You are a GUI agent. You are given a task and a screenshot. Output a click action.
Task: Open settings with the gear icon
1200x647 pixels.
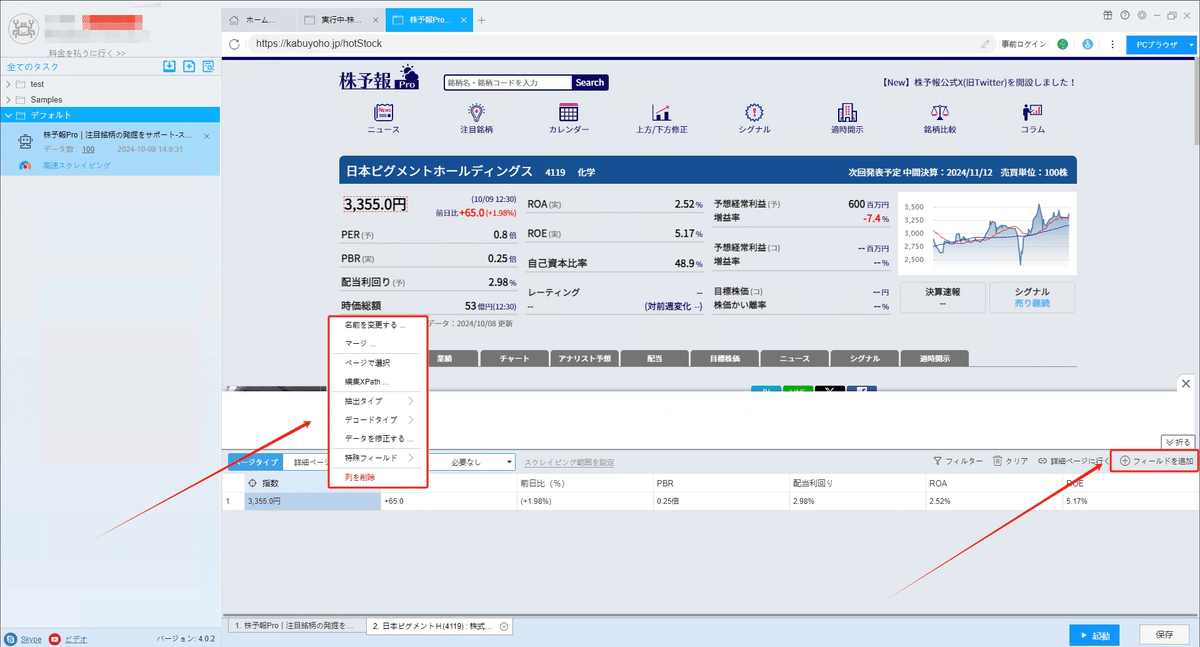click(1141, 15)
